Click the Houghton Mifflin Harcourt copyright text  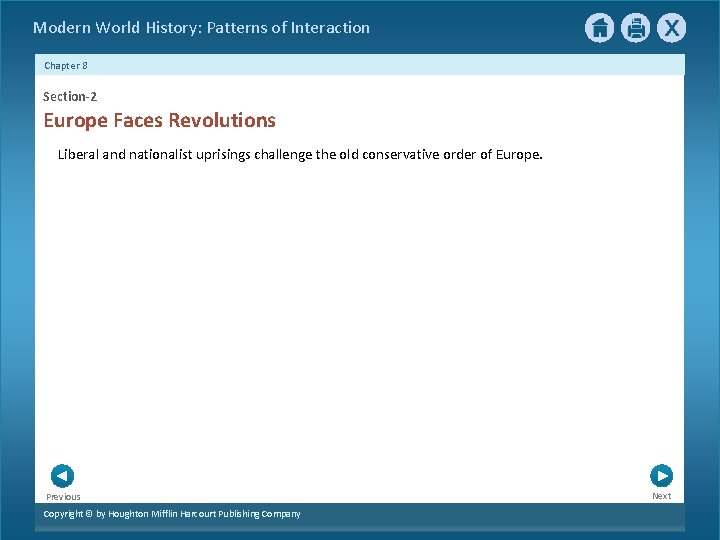[x=172, y=514]
